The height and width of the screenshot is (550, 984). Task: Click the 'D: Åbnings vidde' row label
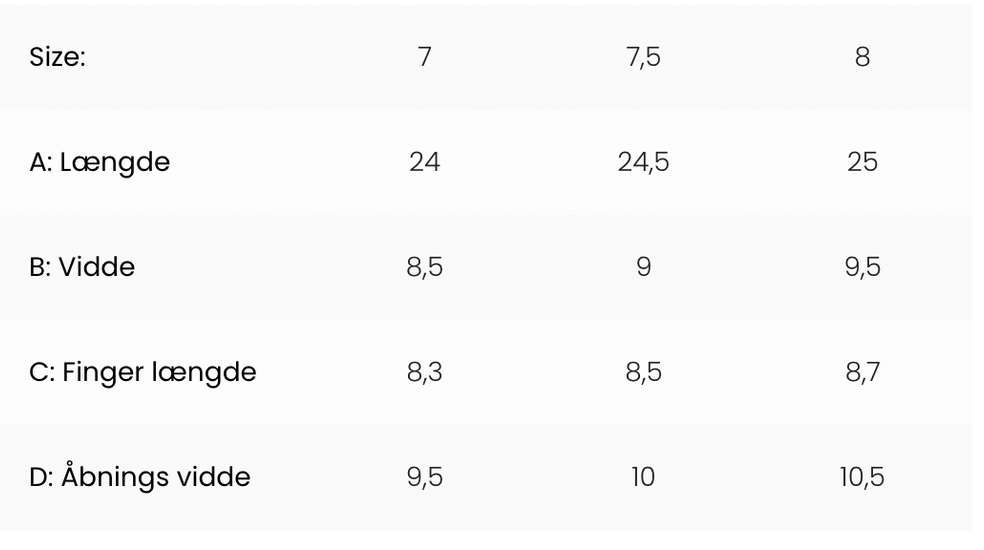point(140,477)
